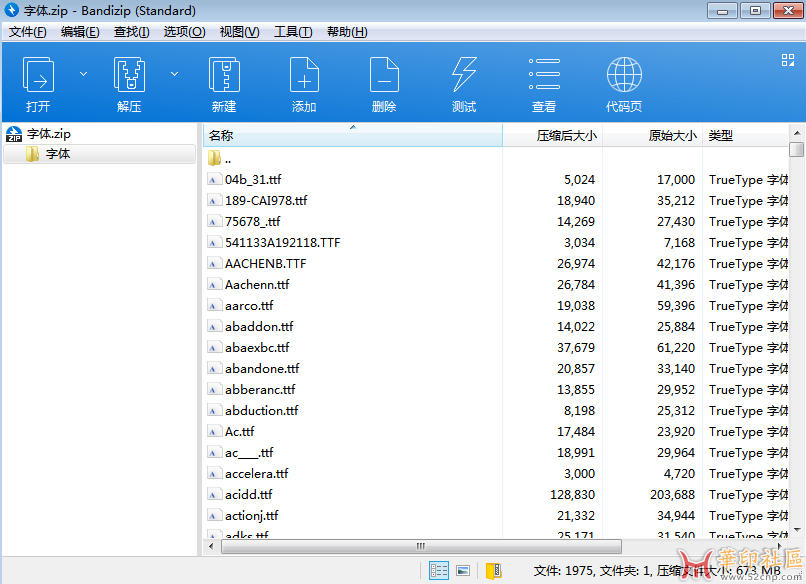Click the Add files (添加) icon
The image size is (806, 584).
304,76
